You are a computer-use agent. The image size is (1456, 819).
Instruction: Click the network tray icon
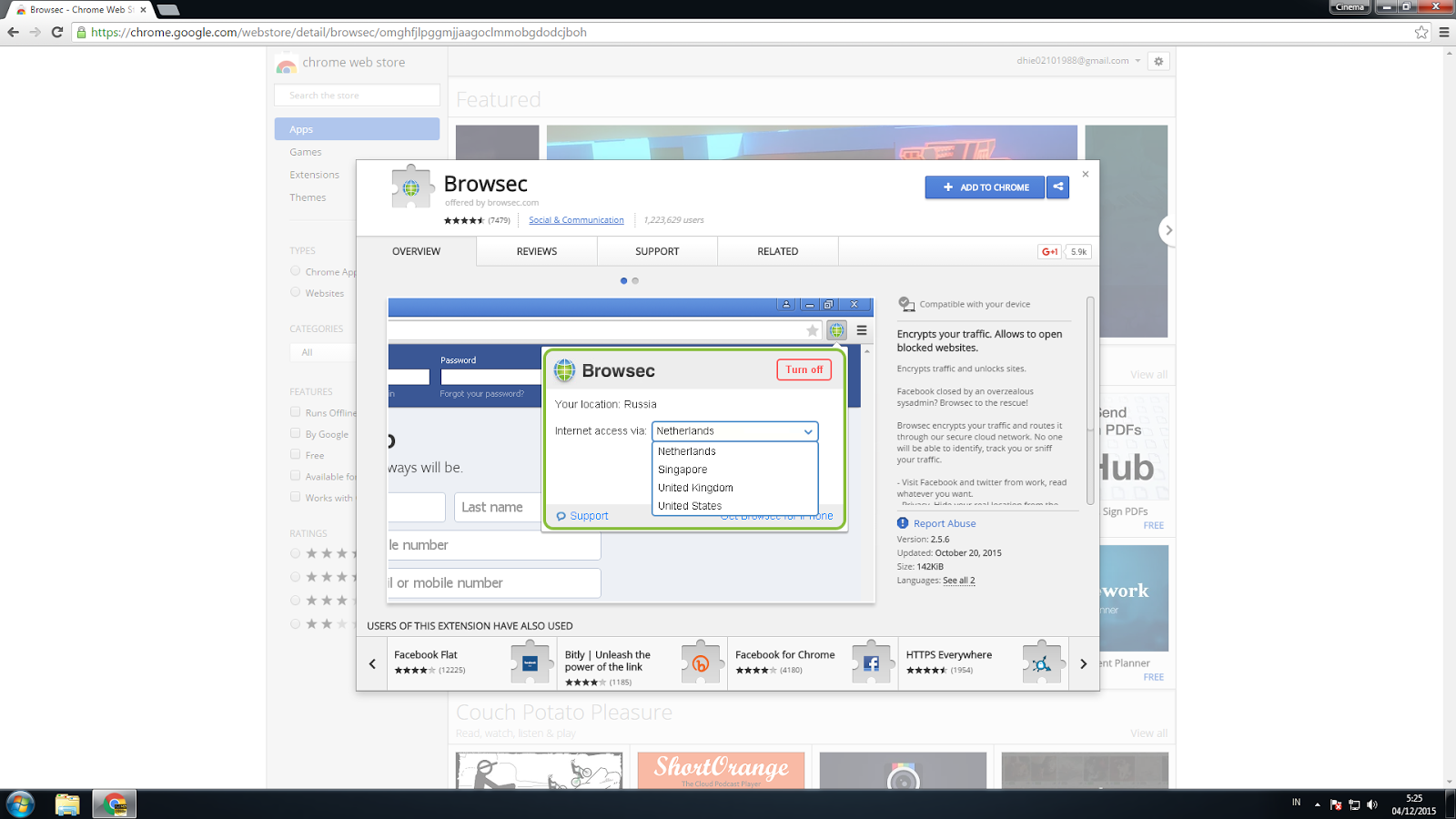[1354, 804]
